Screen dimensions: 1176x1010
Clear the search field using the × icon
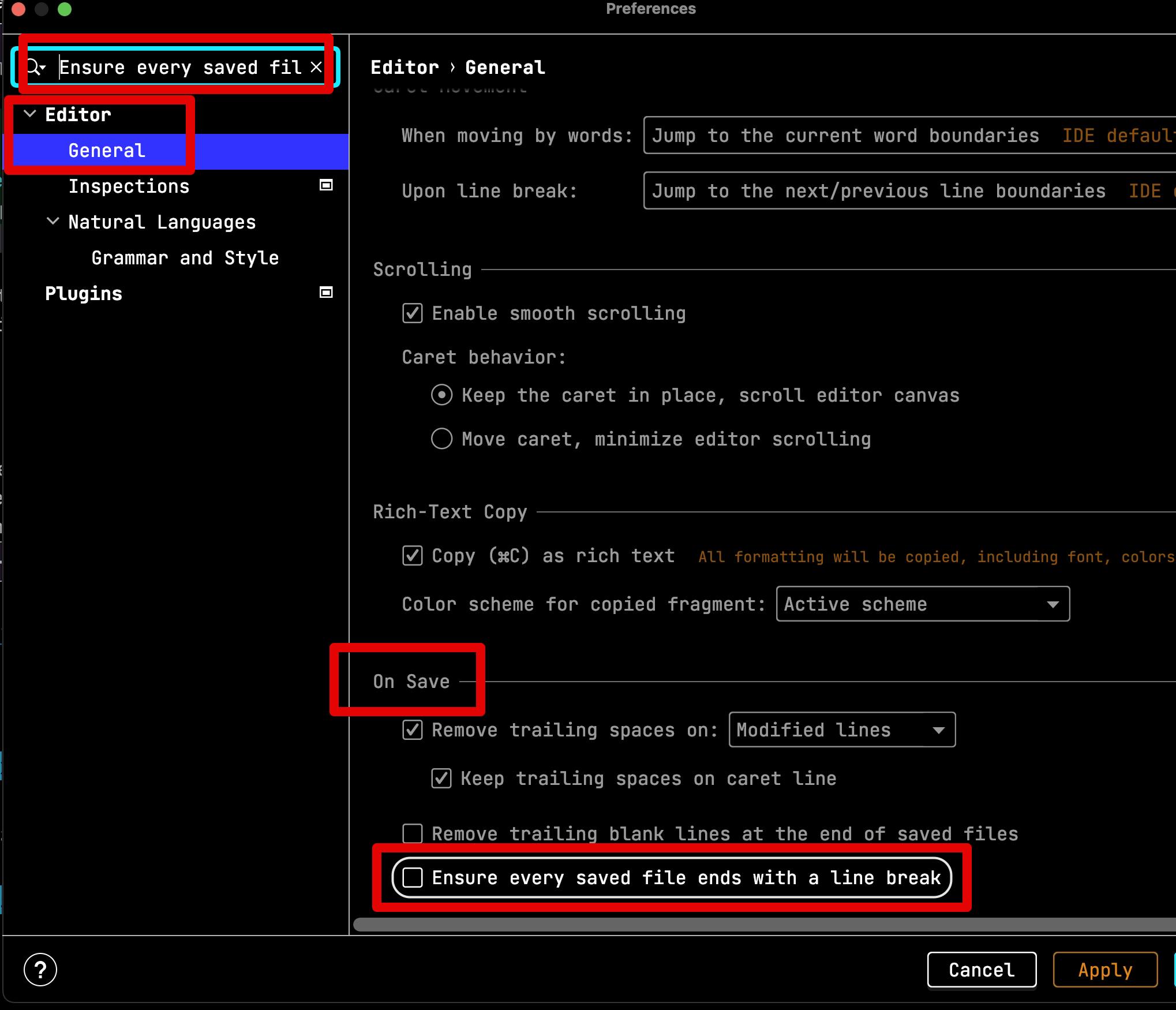point(316,66)
